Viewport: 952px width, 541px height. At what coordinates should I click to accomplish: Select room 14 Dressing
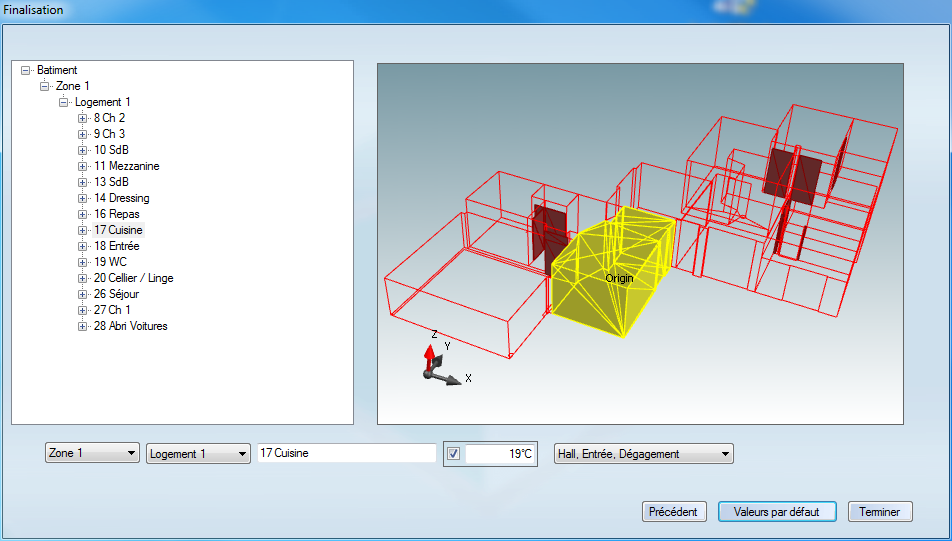(121, 198)
